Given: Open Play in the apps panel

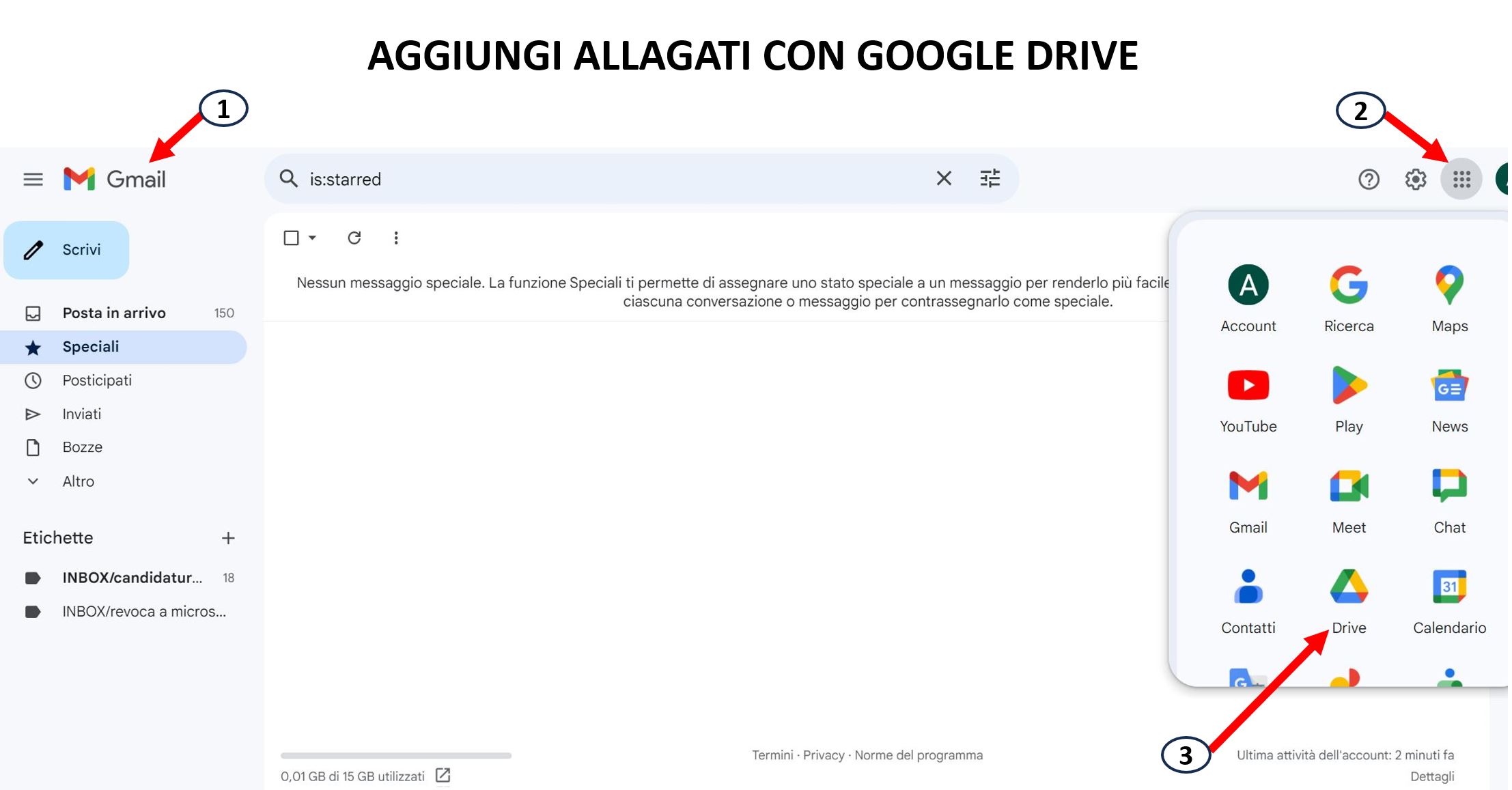Looking at the screenshot, I should [1349, 400].
